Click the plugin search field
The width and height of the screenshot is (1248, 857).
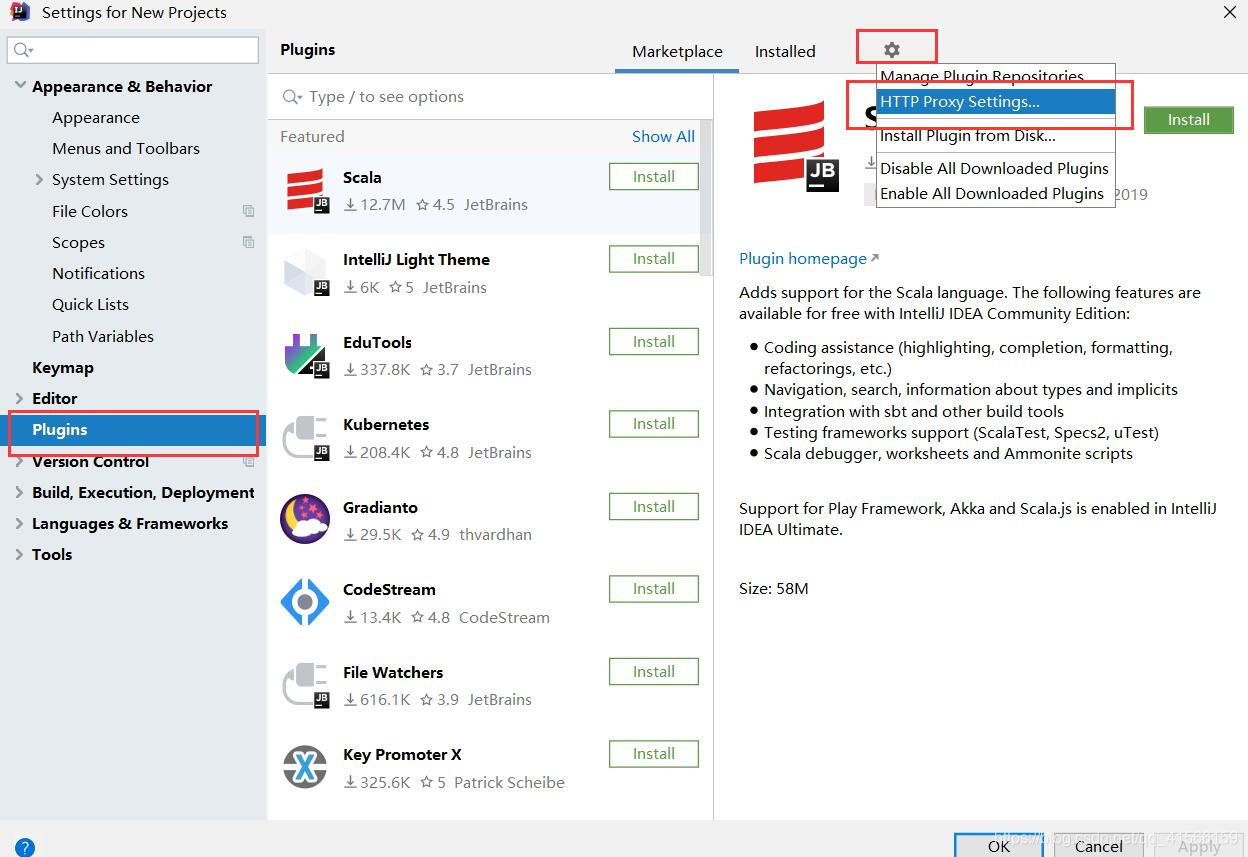[x=490, y=97]
